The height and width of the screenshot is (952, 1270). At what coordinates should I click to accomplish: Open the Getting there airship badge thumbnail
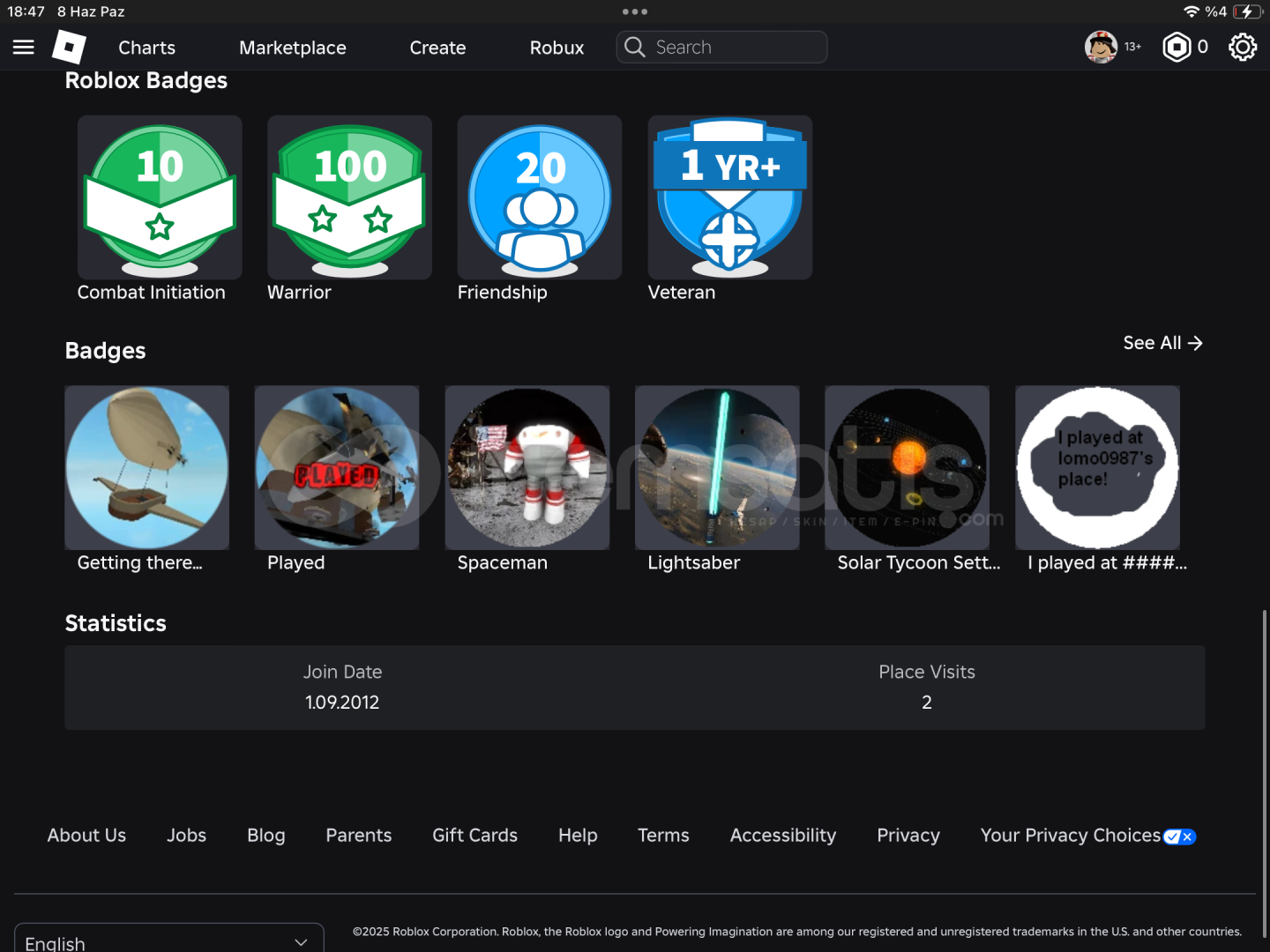click(x=147, y=468)
